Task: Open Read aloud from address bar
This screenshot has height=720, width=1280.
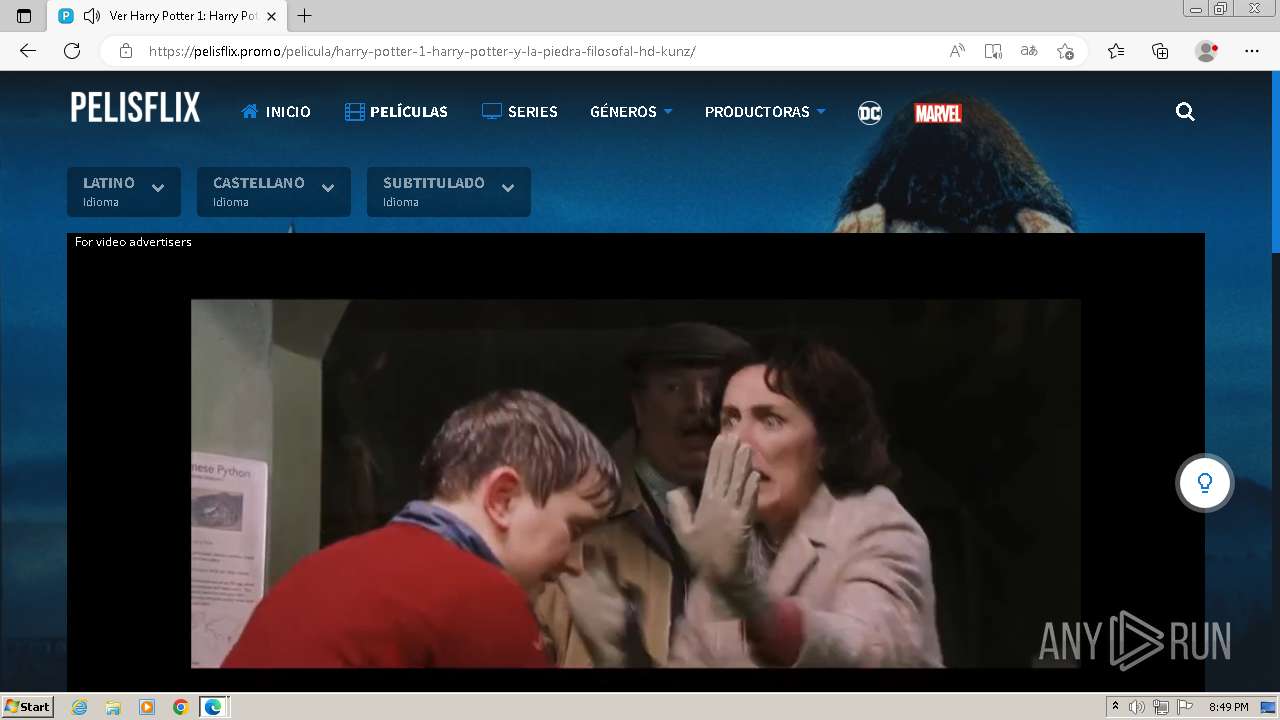Action: click(957, 51)
